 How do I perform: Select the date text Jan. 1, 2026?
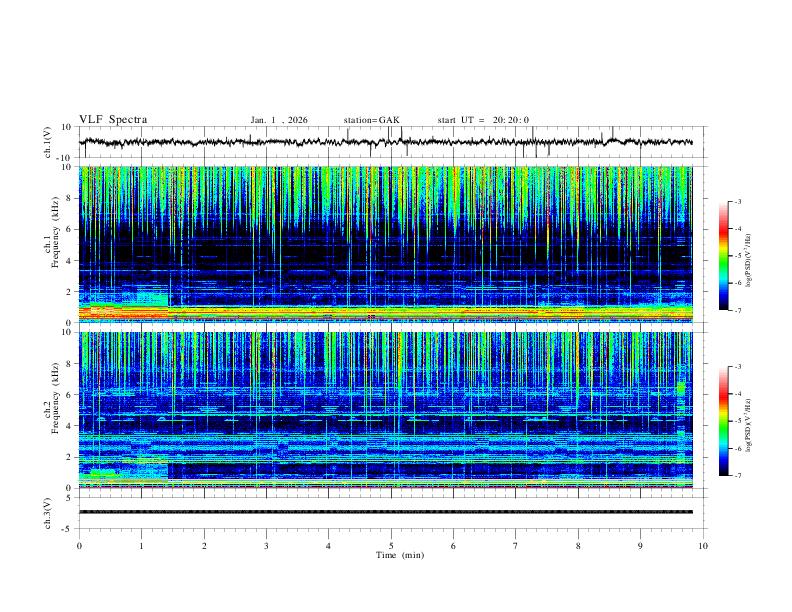click(279, 120)
